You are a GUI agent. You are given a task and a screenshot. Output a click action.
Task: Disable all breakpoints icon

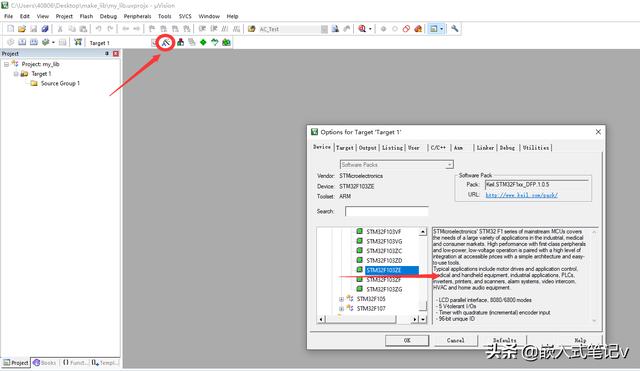pos(406,29)
